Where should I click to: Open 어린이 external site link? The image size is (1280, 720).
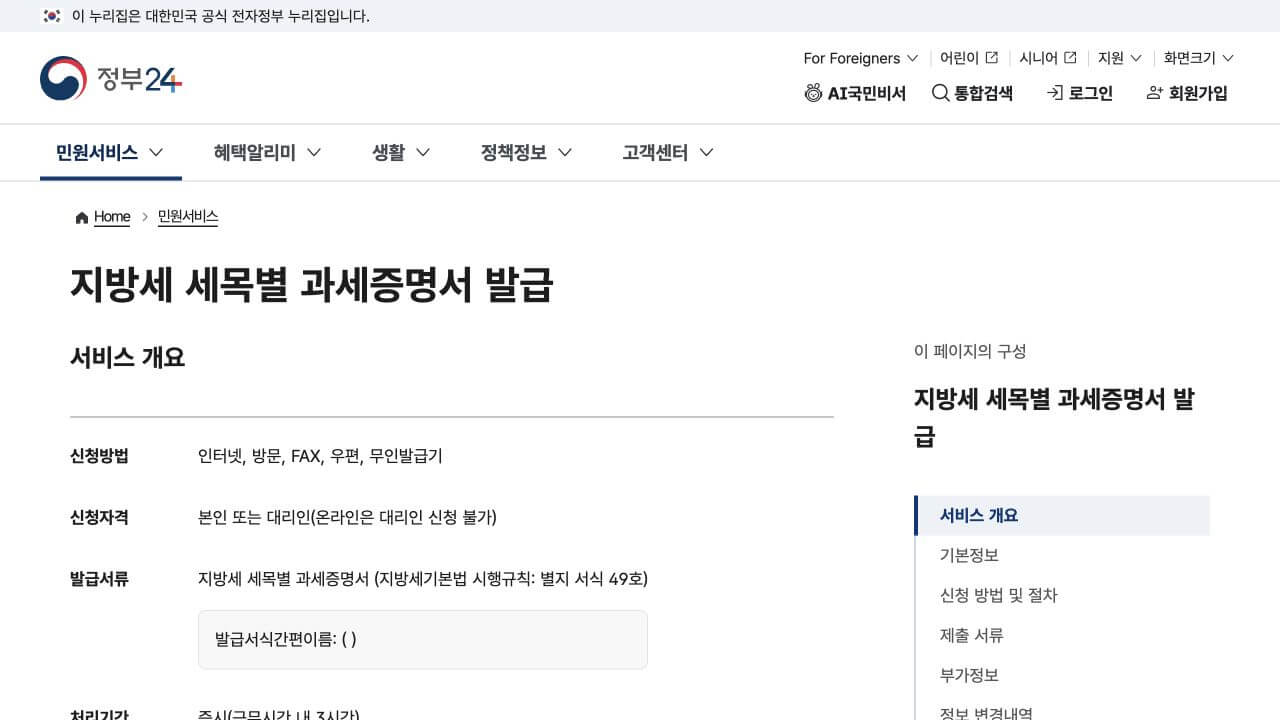968,58
